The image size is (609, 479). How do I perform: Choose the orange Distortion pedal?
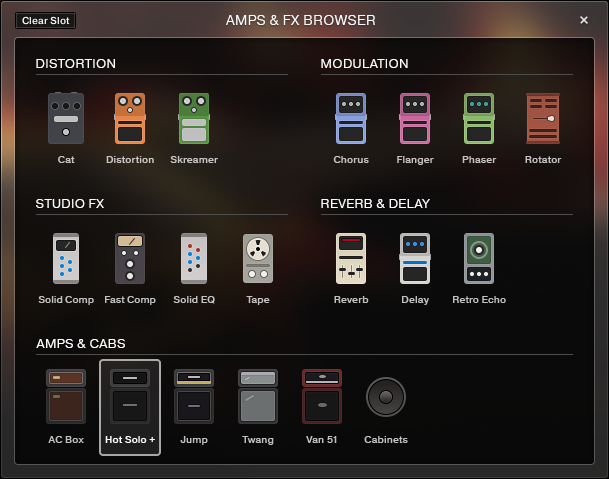pos(130,120)
